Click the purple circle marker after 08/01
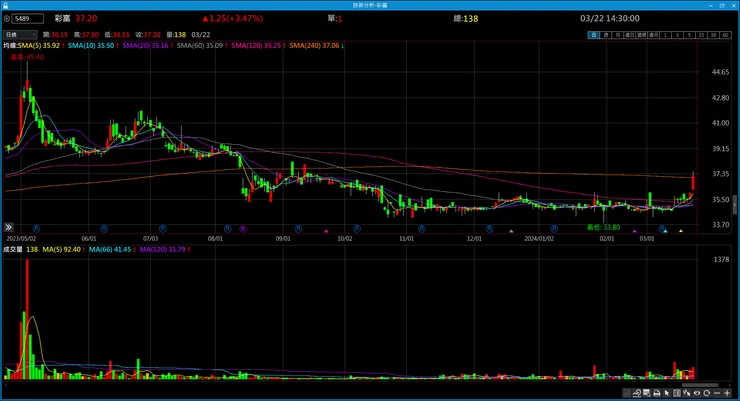 pyautogui.click(x=243, y=229)
